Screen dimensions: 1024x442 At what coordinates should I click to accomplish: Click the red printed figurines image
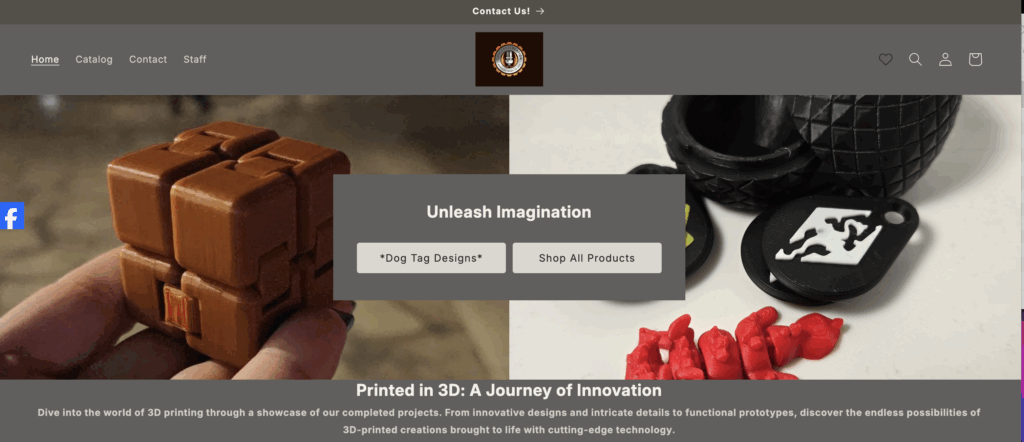point(733,347)
